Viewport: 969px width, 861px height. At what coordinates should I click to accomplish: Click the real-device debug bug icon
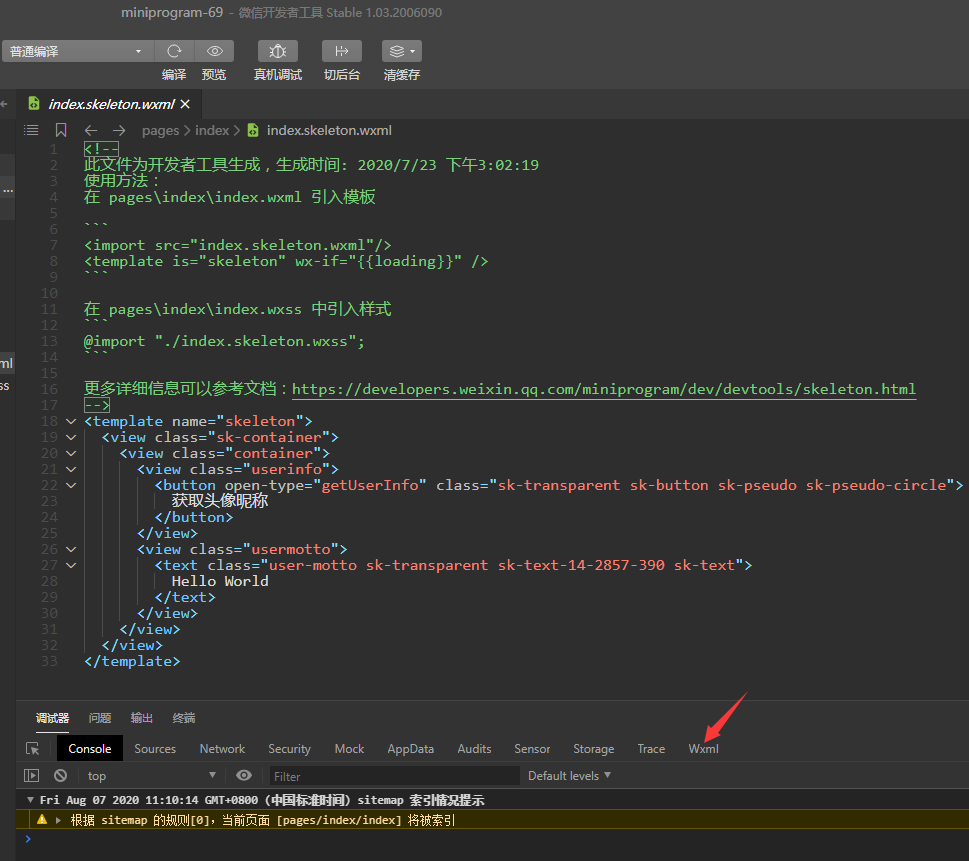click(277, 51)
